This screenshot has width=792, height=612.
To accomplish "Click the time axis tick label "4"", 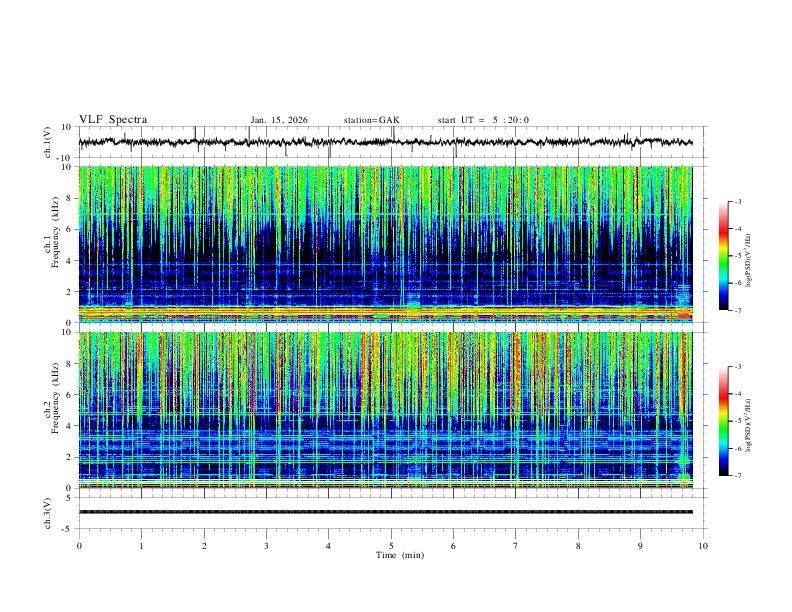I will 328,546.
